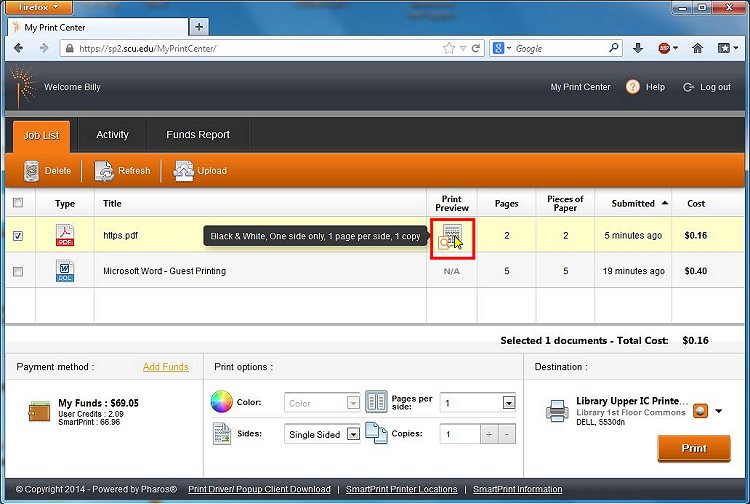The width and height of the screenshot is (750, 504).
Task: Click the Type column header
Action: (x=65, y=203)
